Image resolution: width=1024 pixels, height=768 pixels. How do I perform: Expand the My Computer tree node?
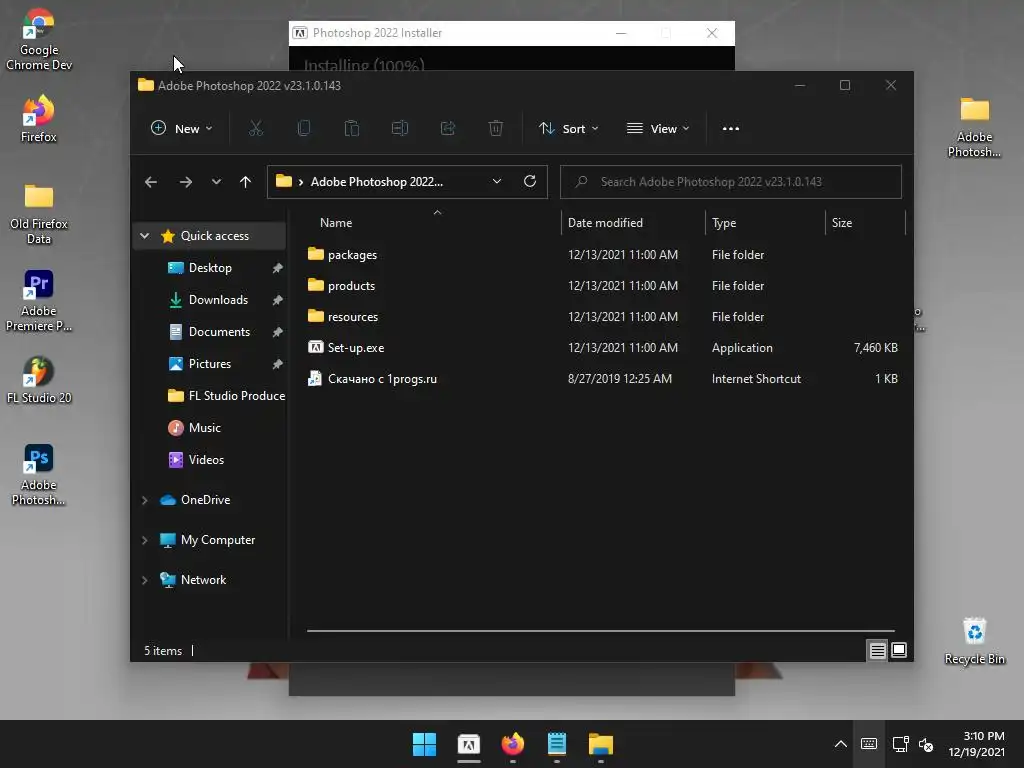point(145,540)
